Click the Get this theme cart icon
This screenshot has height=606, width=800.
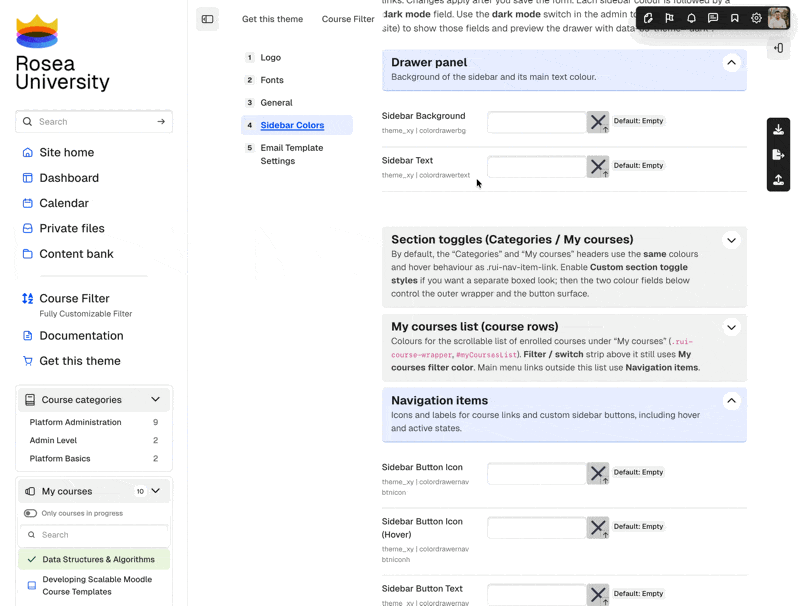[28, 361]
